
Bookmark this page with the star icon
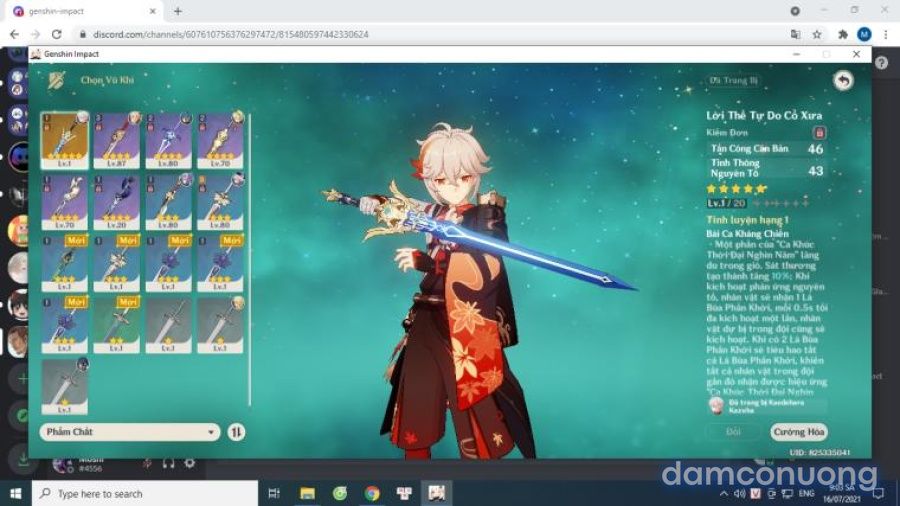point(817,34)
